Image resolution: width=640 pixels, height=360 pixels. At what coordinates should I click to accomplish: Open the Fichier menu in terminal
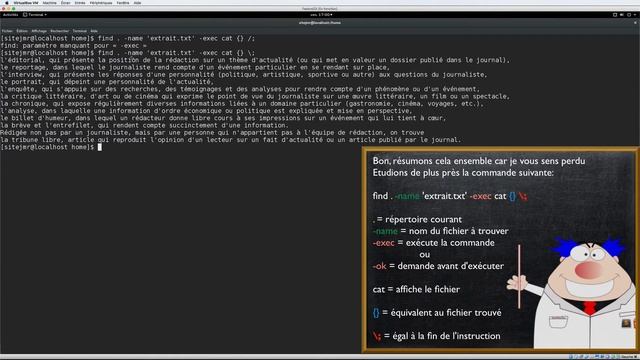point(7,31)
